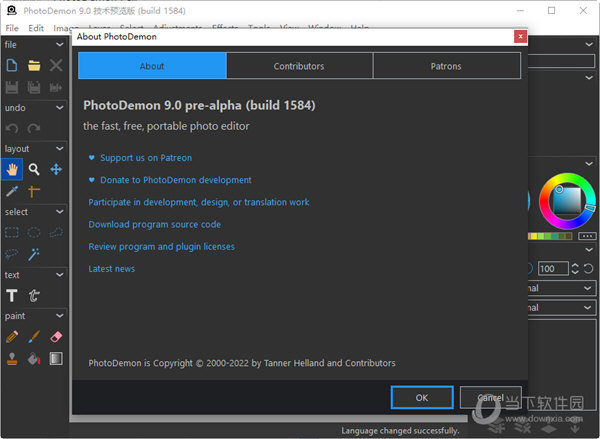The width and height of the screenshot is (600, 439).
Task: Click the Cancel button
Action: tap(491, 398)
